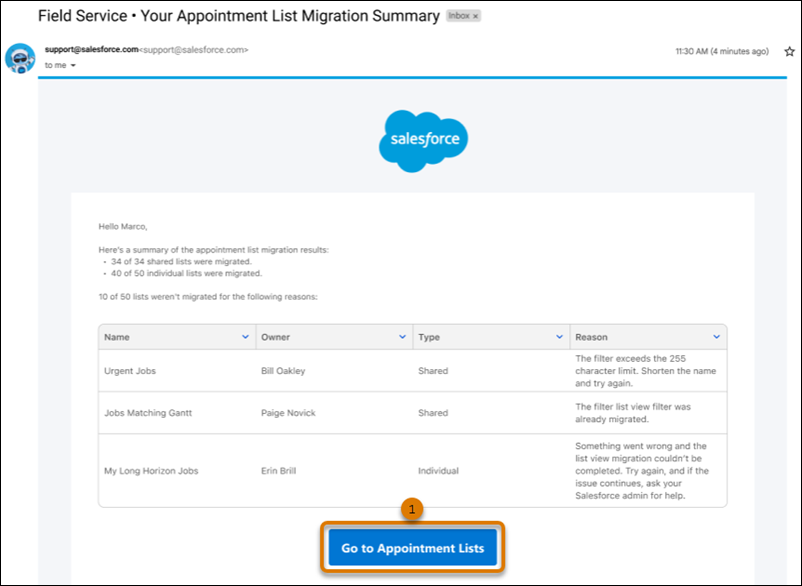This screenshot has height=586, width=802.
Task: Click the support@salesforce.com sender name
Action: [x=92, y=50]
